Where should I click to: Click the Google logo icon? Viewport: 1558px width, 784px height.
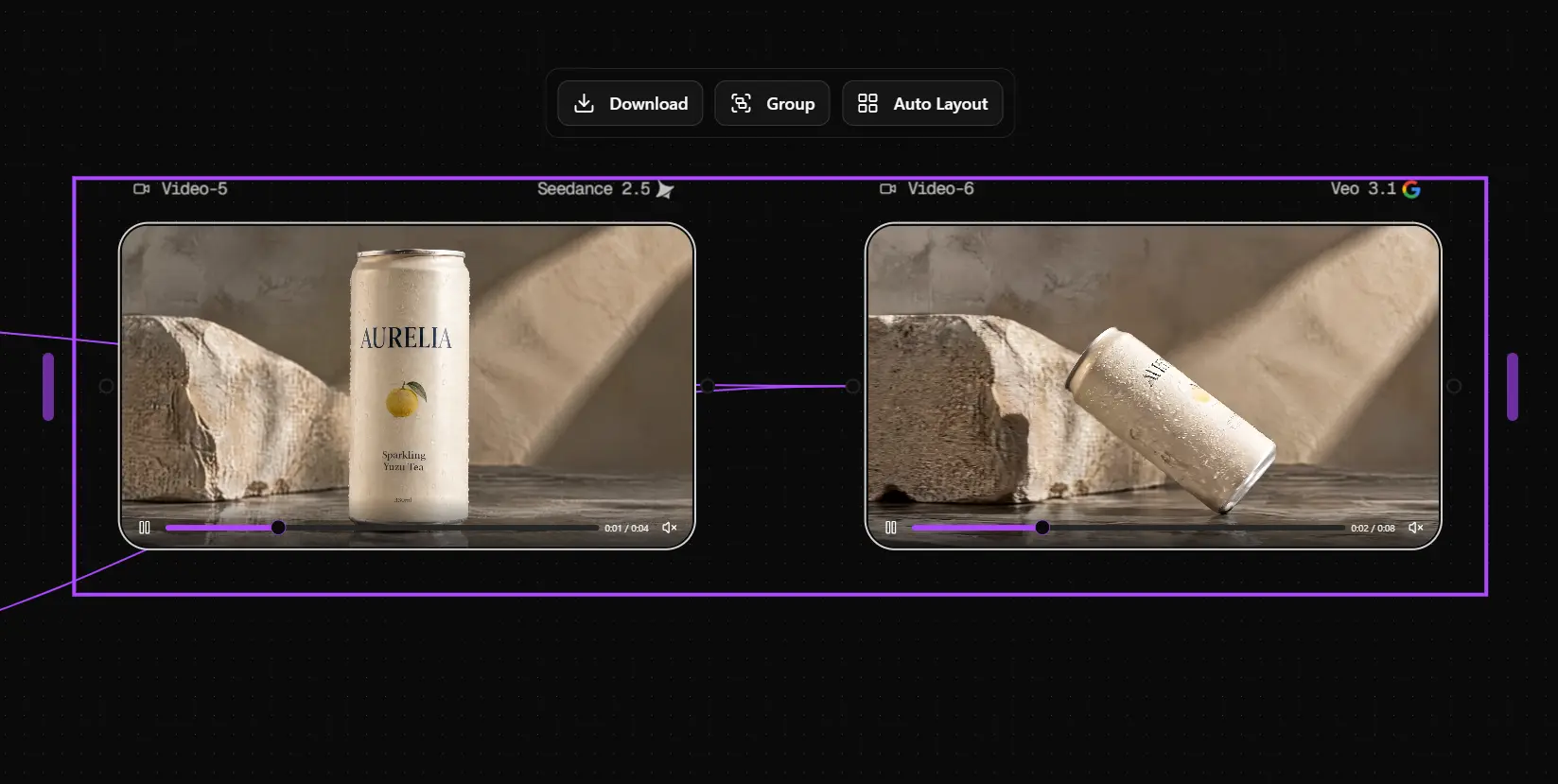pyautogui.click(x=1411, y=189)
